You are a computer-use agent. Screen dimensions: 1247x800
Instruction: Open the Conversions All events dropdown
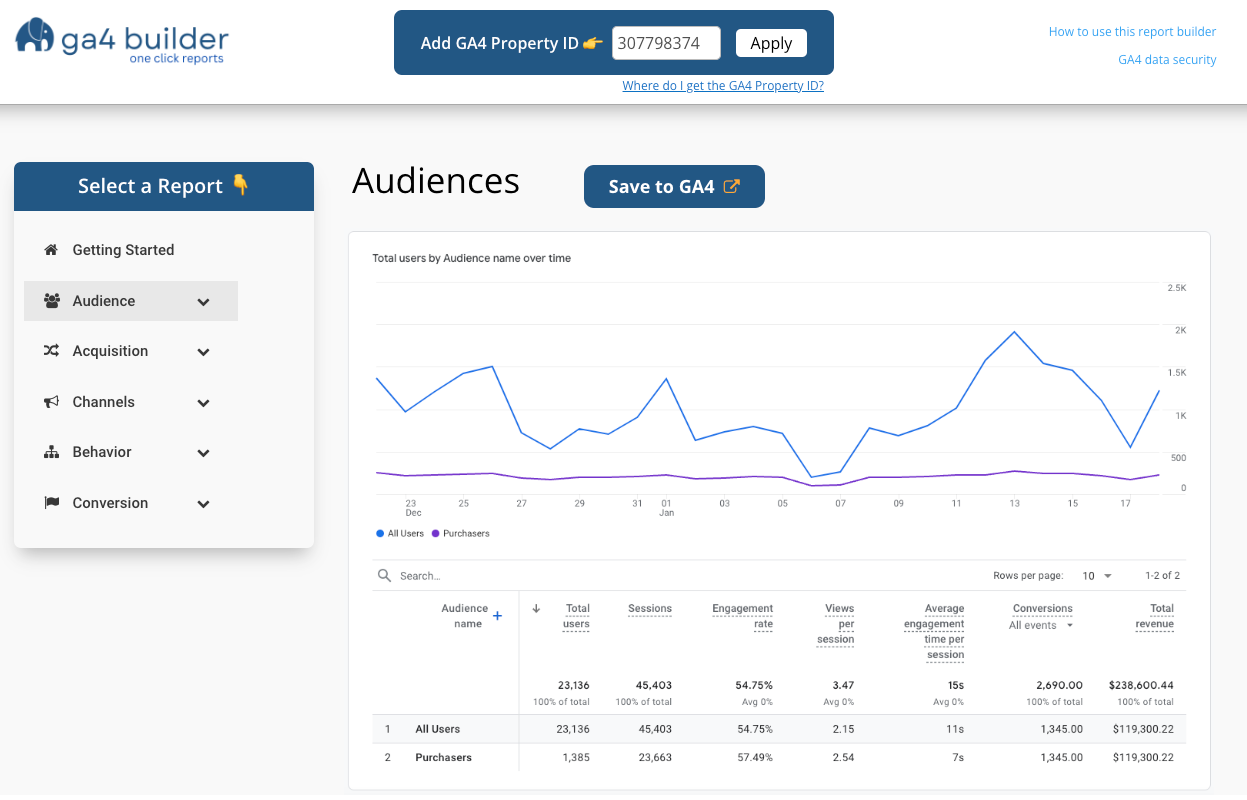coord(1041,626)
